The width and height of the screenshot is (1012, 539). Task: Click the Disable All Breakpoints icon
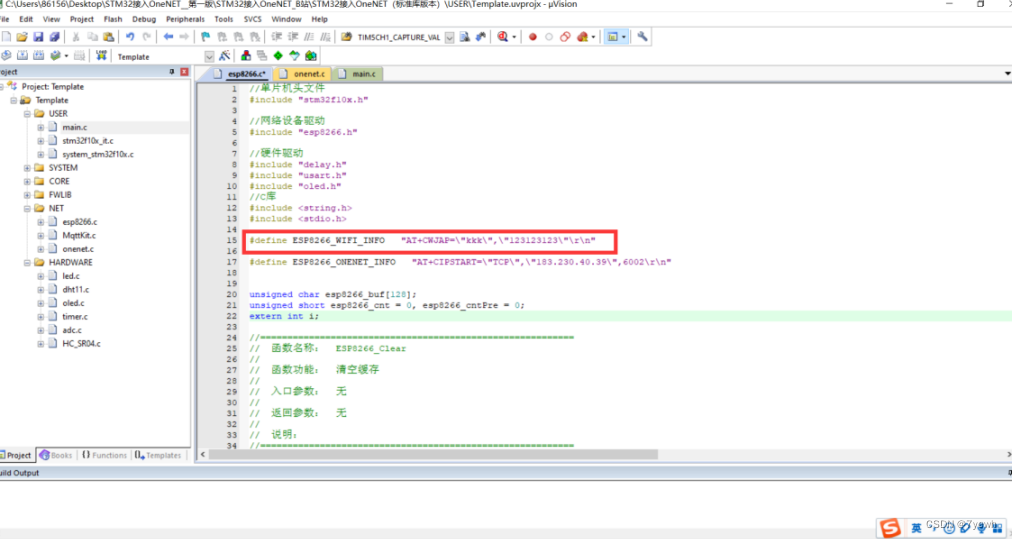565,37
